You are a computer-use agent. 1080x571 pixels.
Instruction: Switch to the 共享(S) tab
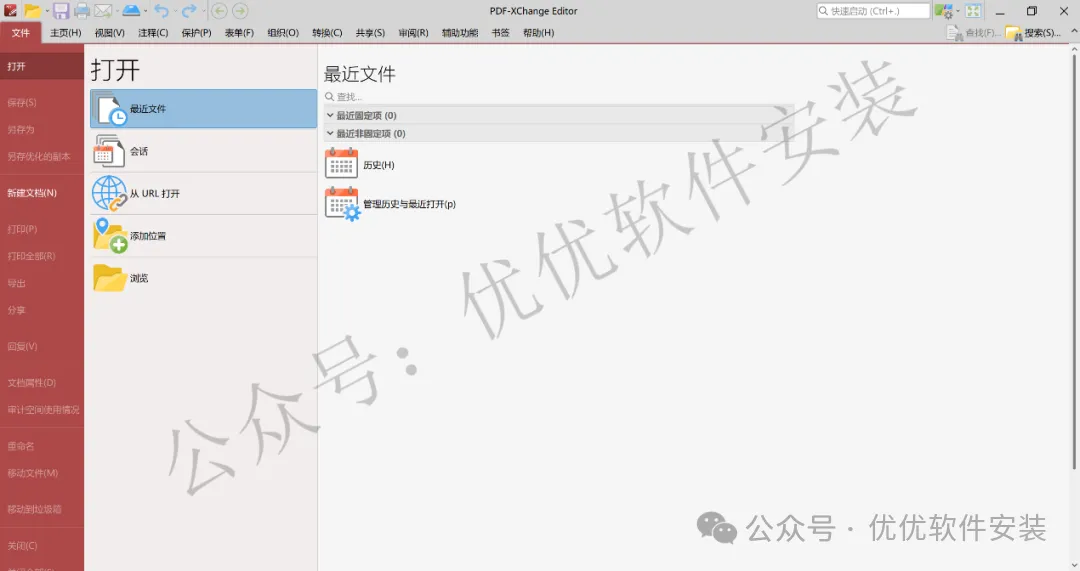point(370,32)
